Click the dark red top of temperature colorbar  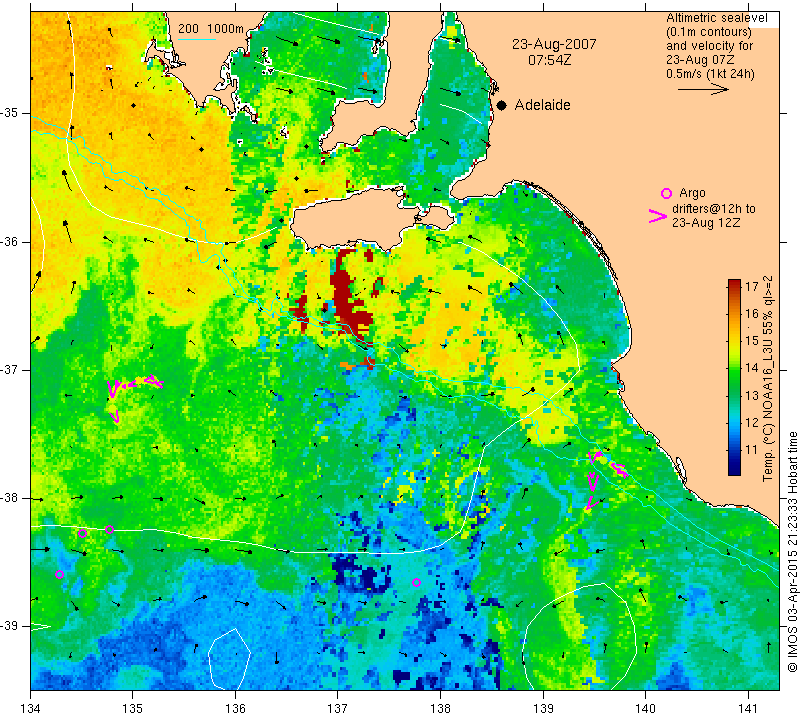point(734,283)
